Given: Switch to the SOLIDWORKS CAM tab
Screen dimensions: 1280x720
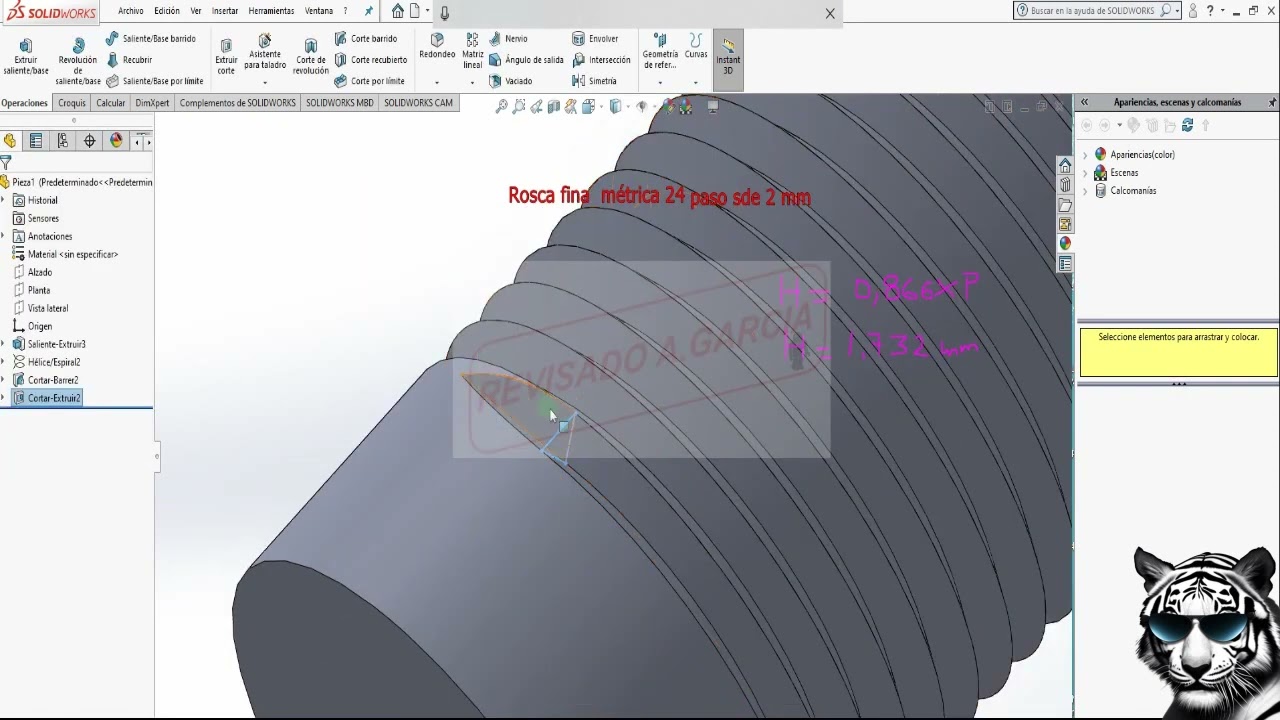Looking at the screenshot, I should tap(418, 103).
